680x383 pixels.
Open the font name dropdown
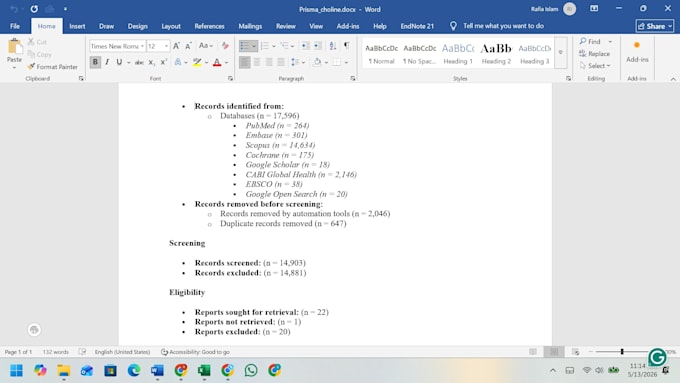tap(142, 46)
